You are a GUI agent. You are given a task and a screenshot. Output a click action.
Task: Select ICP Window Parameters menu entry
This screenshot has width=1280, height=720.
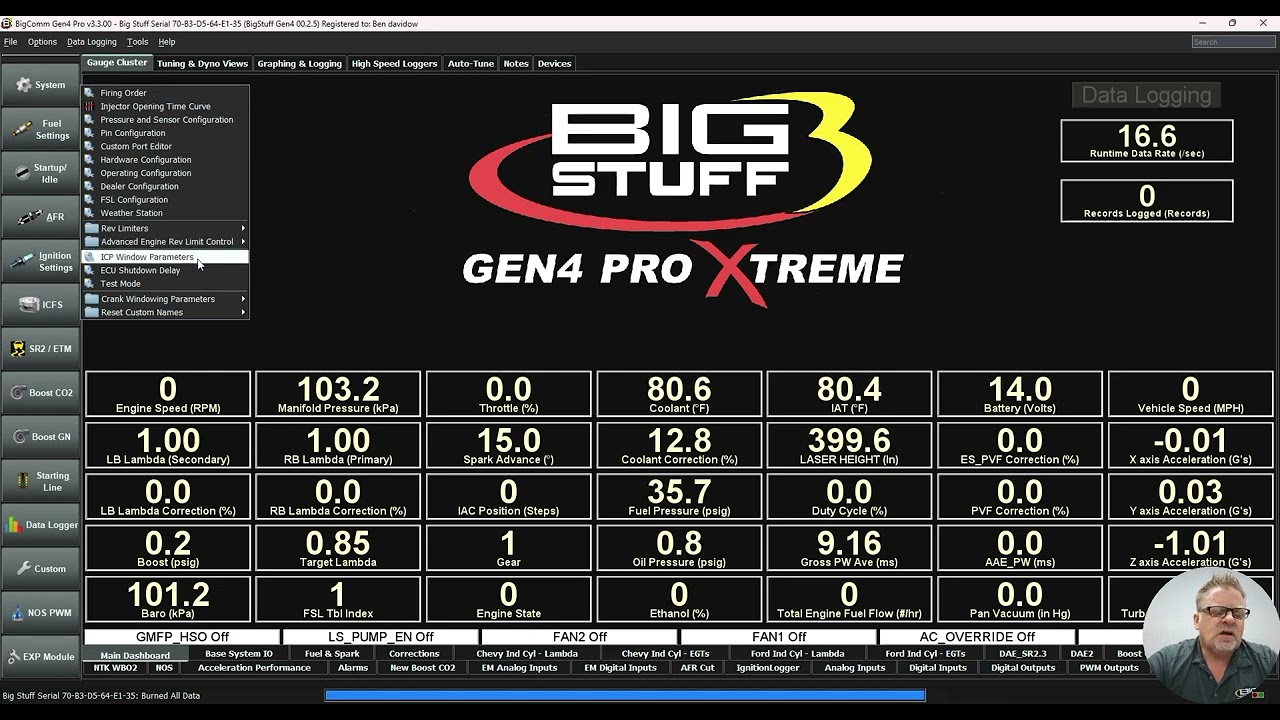[x=165, y=257]
